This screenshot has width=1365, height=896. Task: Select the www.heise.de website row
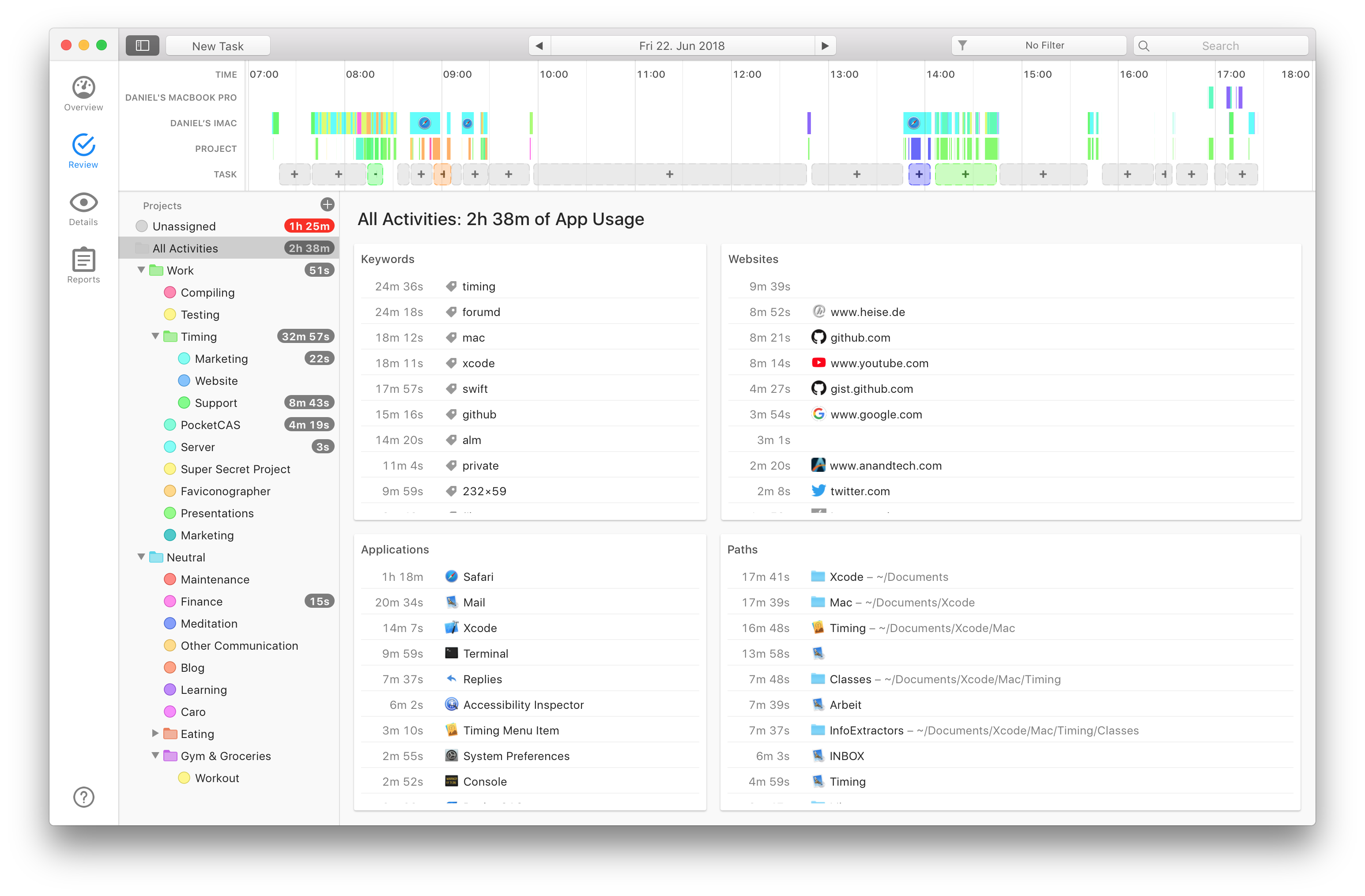(x=1010, y=312)
